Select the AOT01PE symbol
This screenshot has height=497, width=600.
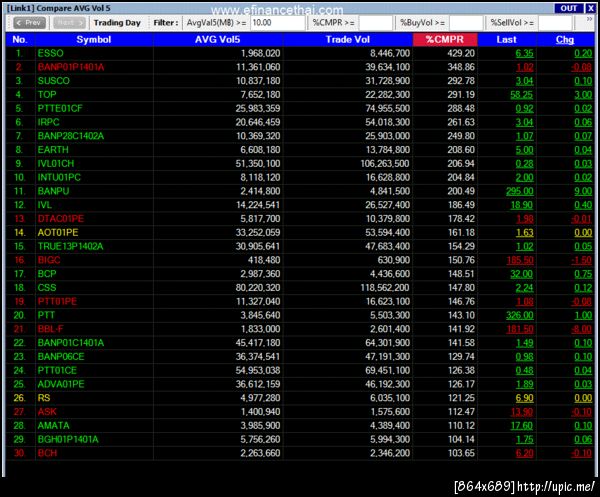(x=58, y=232)
